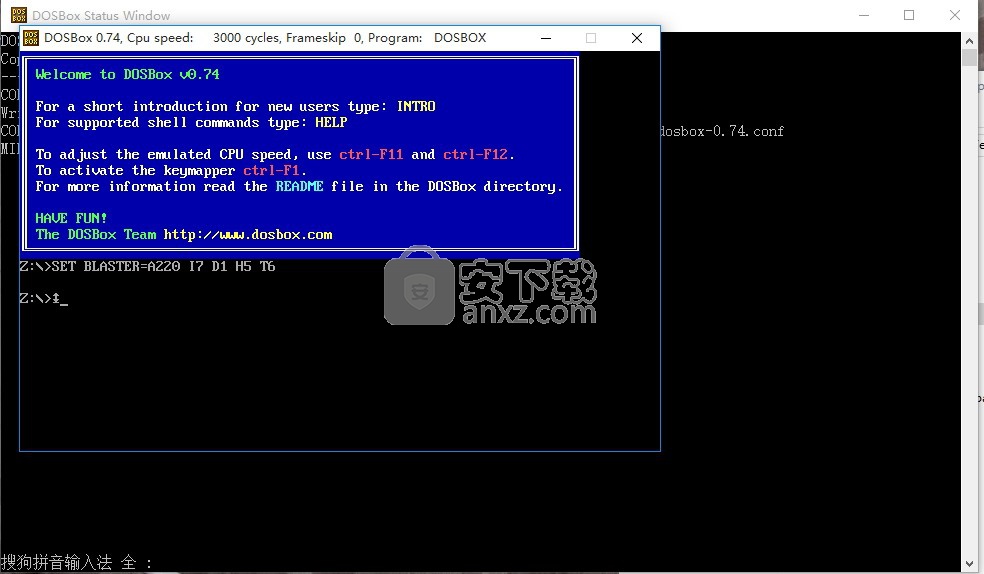Click the http://www.dosbox.com URL text
The image size is (984, 574).
pos(248,234)
